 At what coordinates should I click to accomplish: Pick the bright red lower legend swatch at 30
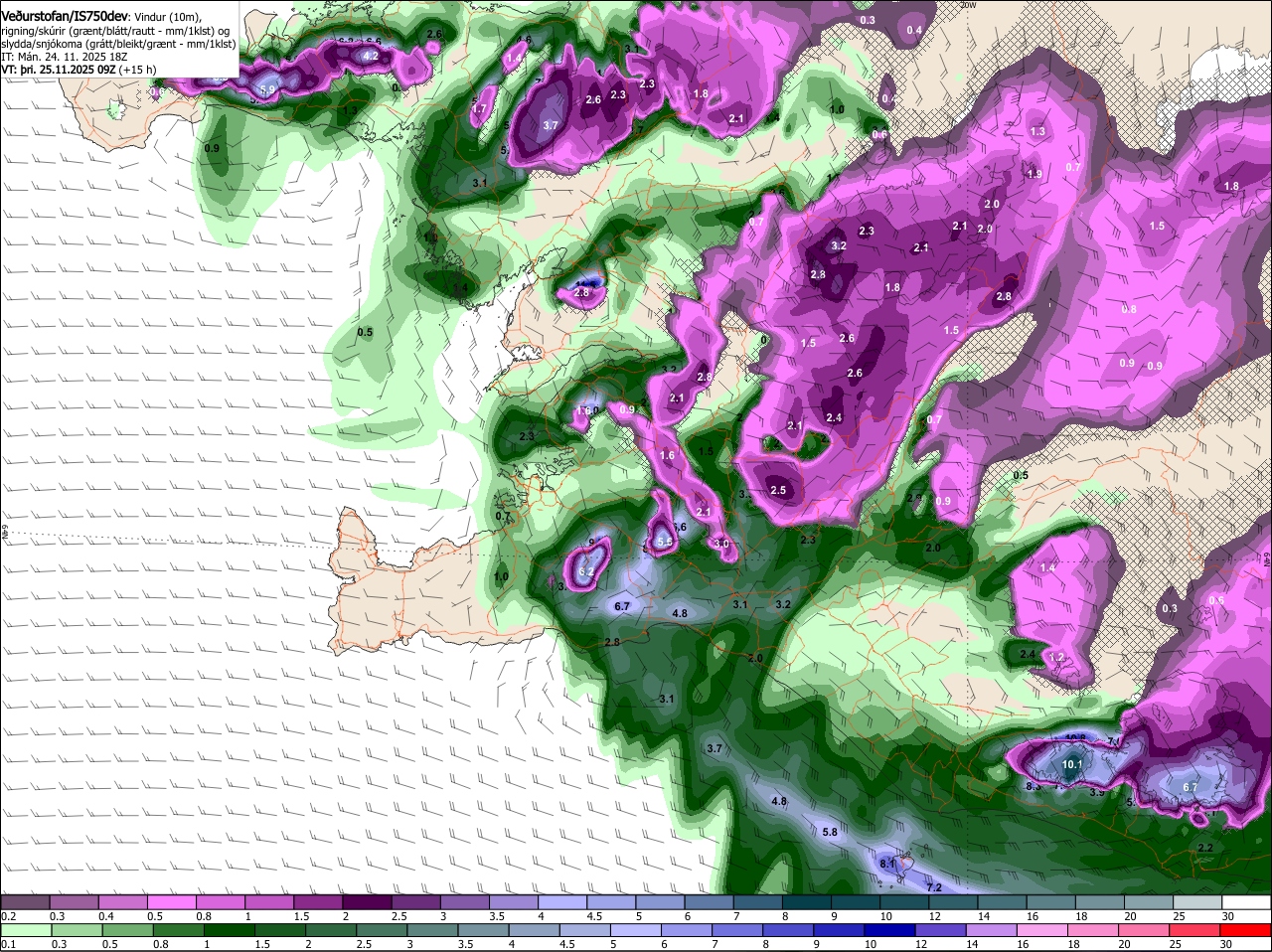1248,930
